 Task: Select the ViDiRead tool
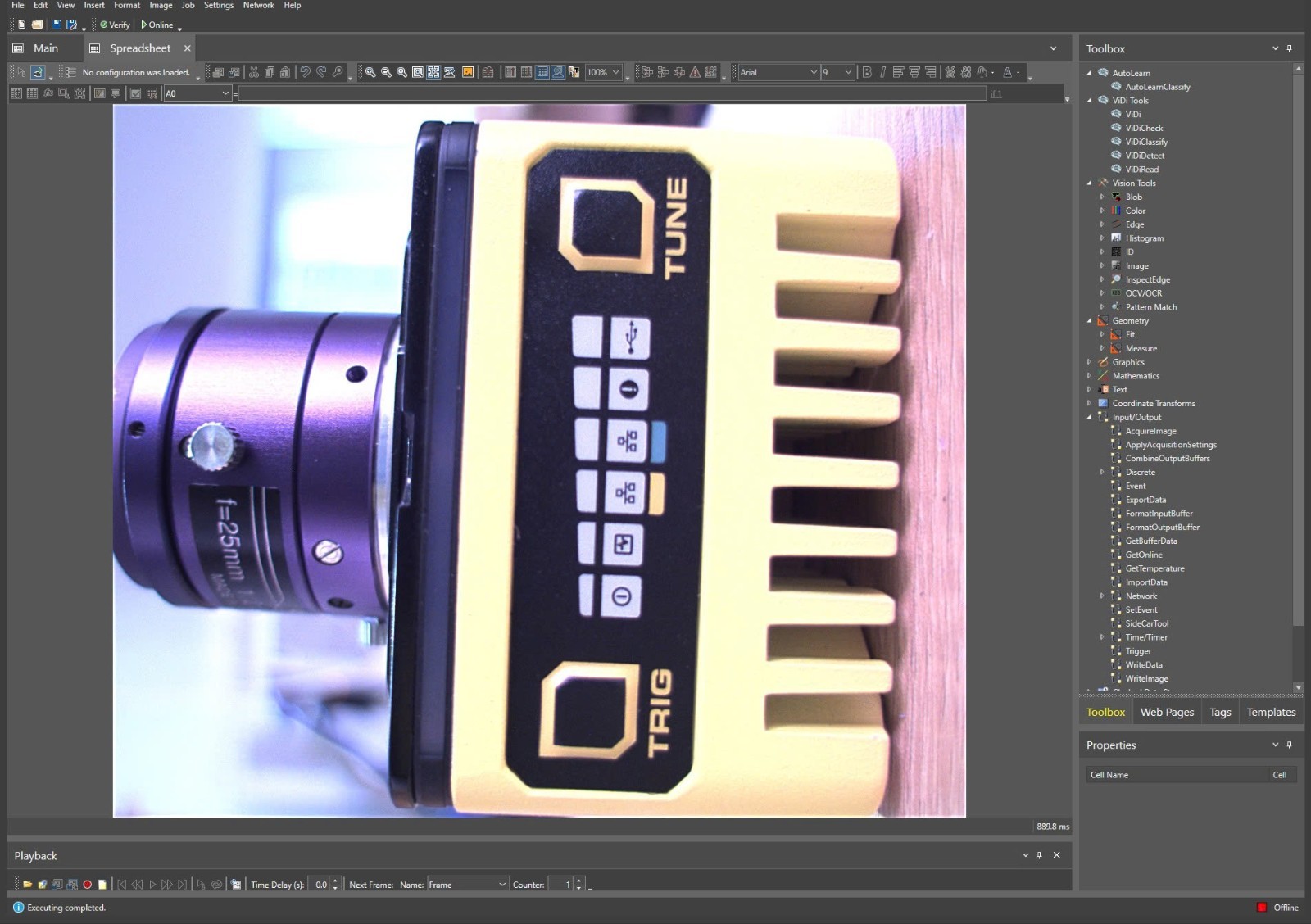(x=1141, y=170)
